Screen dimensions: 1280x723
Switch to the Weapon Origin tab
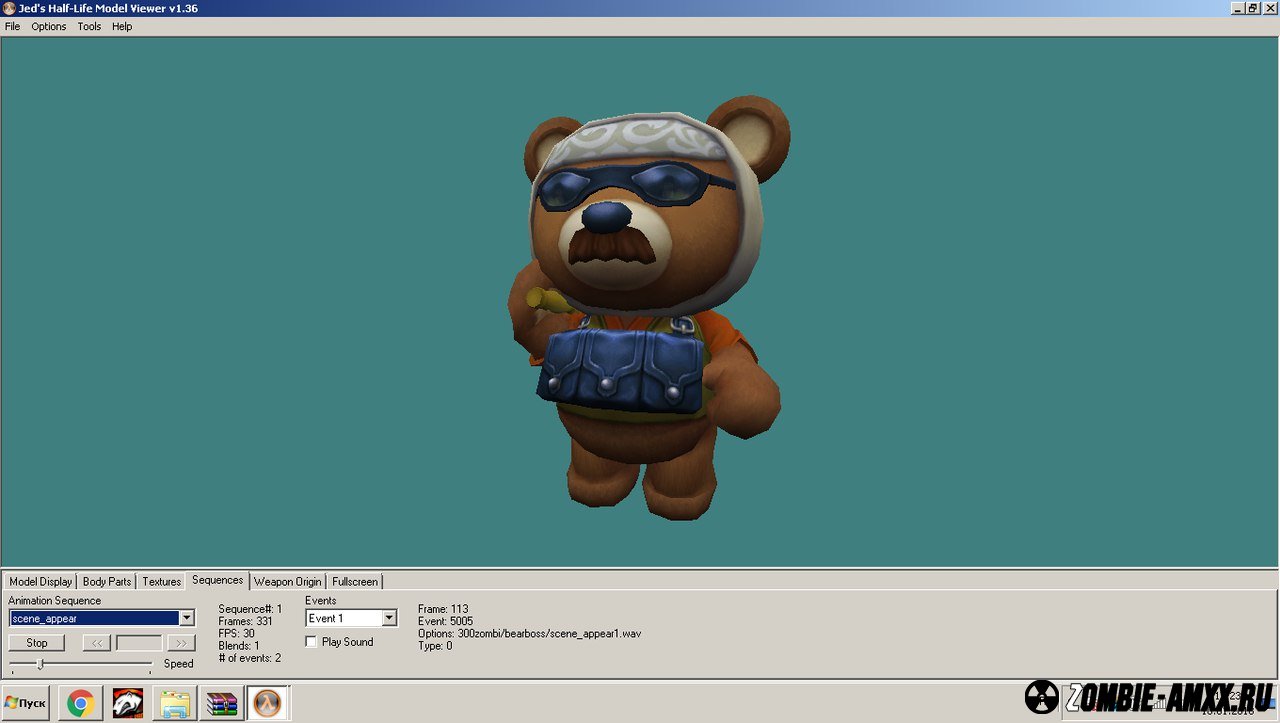click(x=288, y=581)
